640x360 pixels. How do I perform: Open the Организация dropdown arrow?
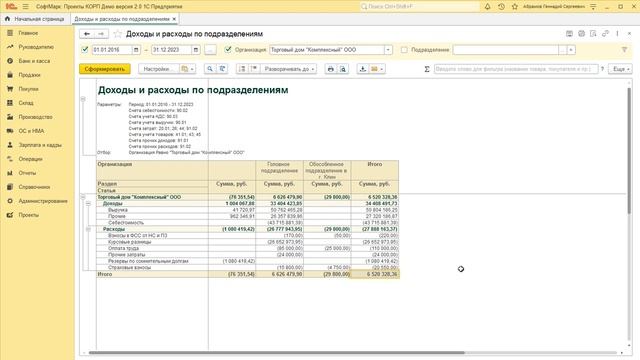(388, 50)
